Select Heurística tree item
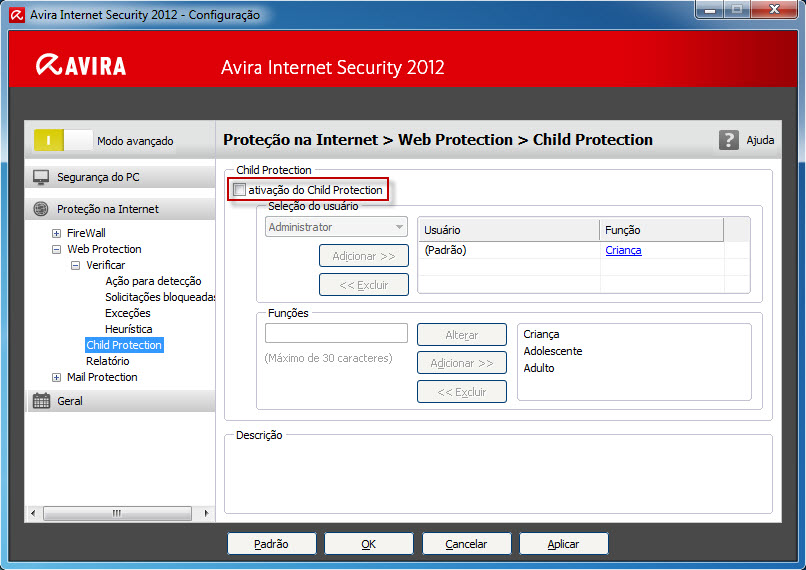The width and height of the screenshot is (806, 570). [x=129, y=329]
